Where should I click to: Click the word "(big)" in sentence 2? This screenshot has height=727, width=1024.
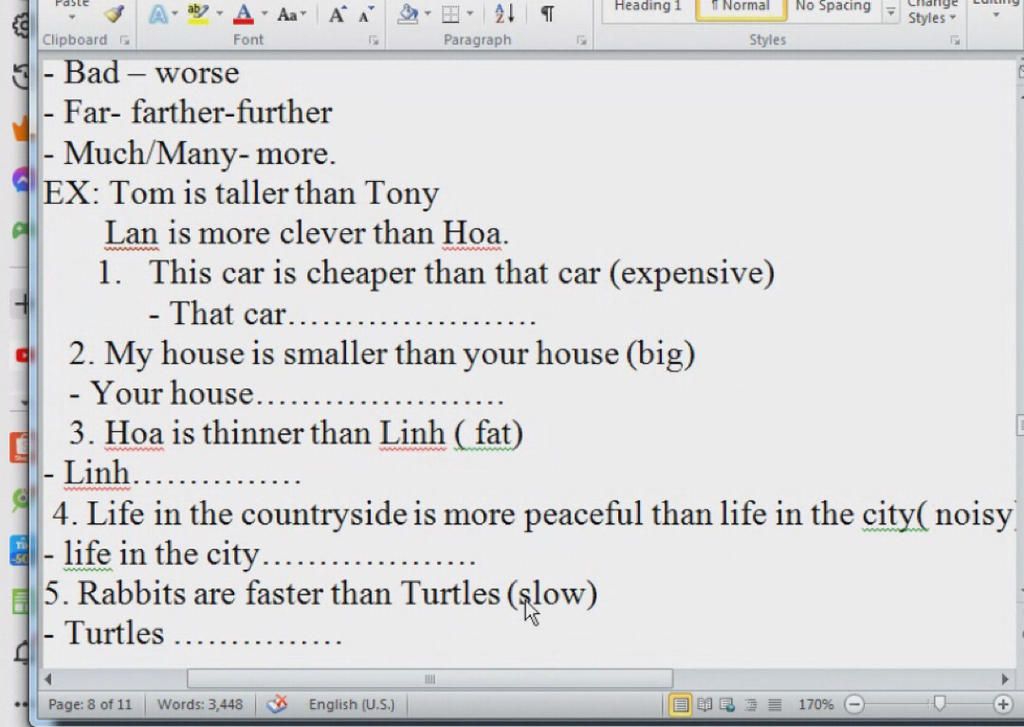pyautogui.click(x=660, y=354)
